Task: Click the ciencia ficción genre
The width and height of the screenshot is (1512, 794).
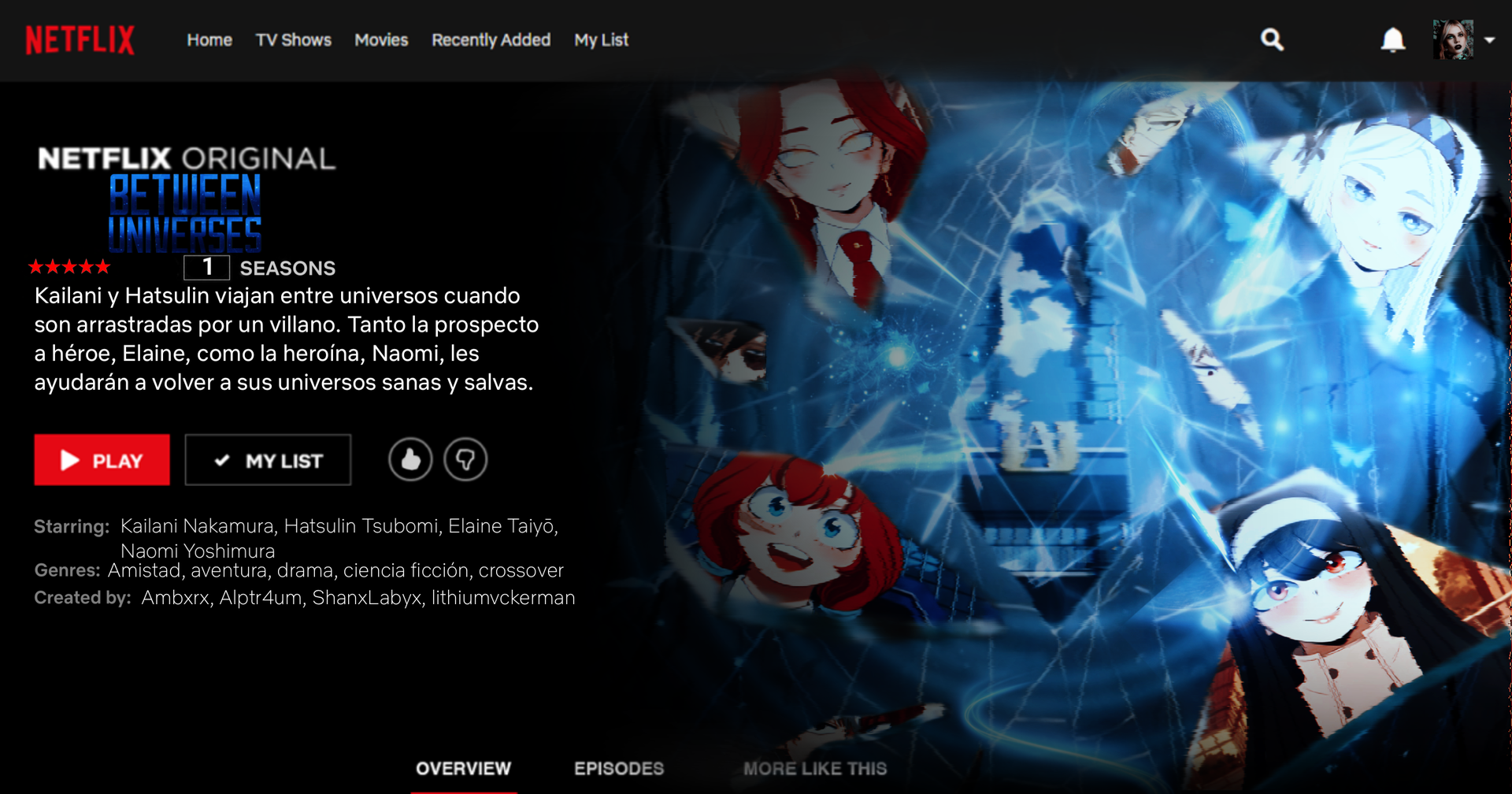Action: [406, 570]
